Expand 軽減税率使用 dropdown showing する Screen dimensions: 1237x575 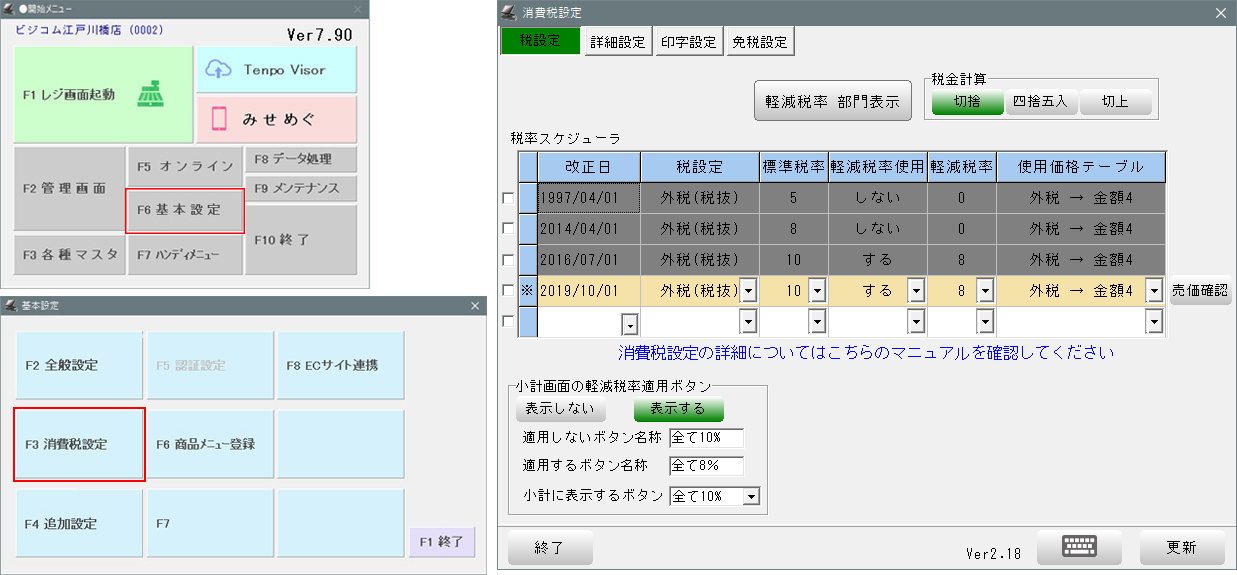pos(915,291)
